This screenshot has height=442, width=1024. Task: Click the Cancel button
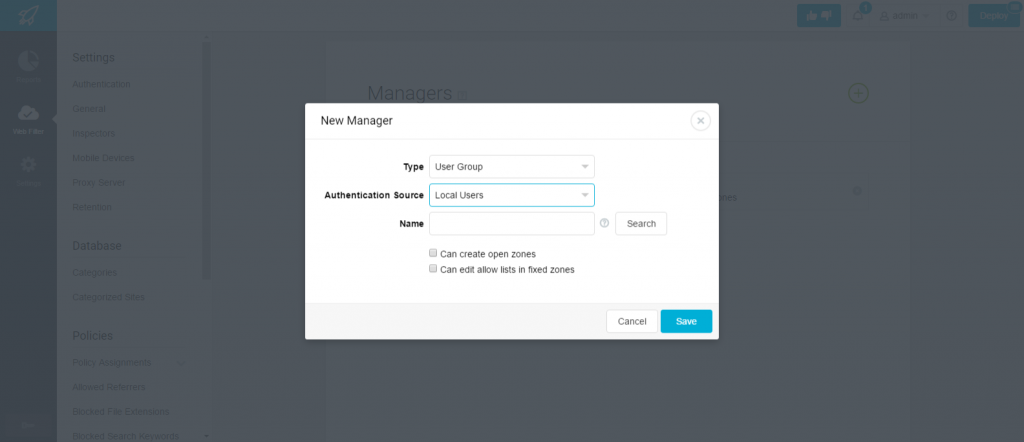click(x=632, y=321)
